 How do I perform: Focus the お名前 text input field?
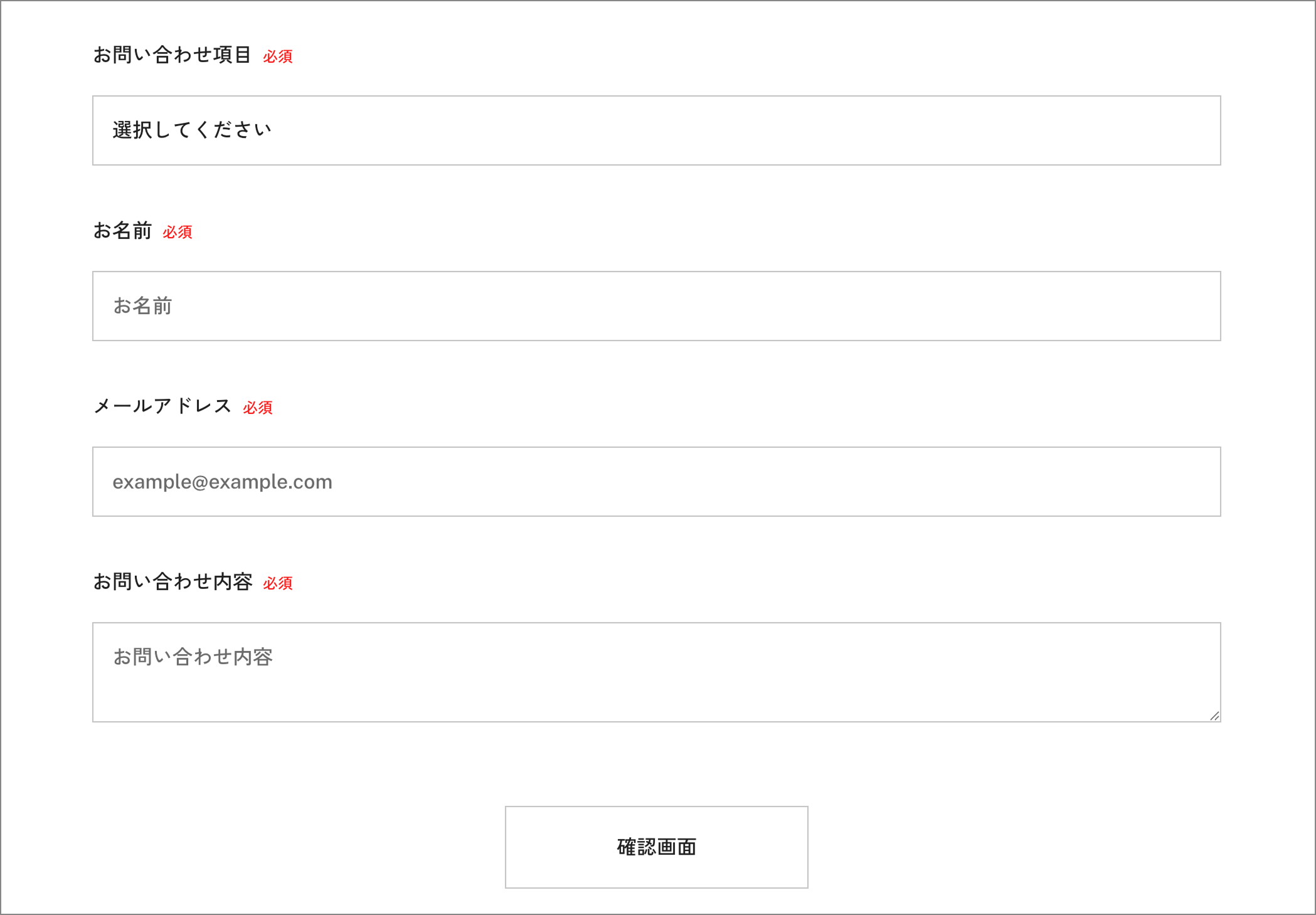656,306
